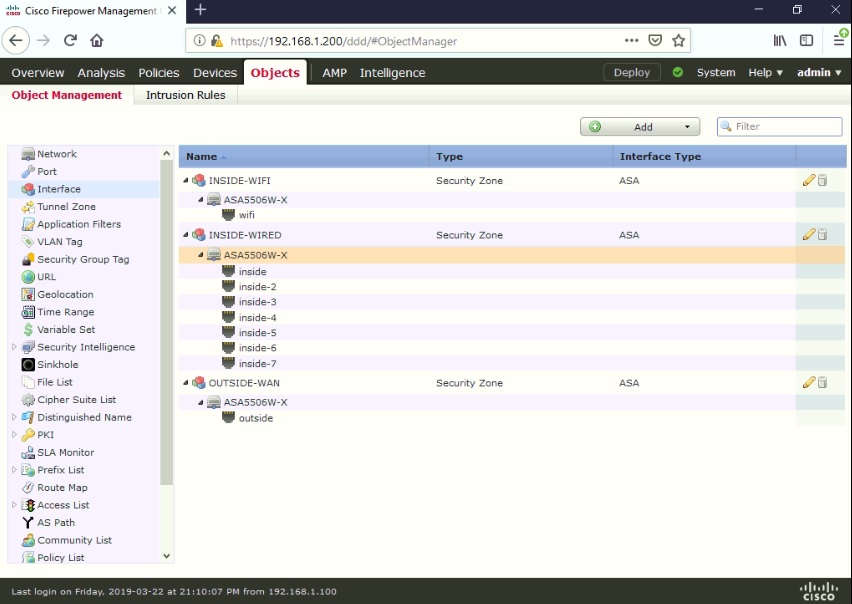
Task: Click the Deploy button
Action: (631, 71)
